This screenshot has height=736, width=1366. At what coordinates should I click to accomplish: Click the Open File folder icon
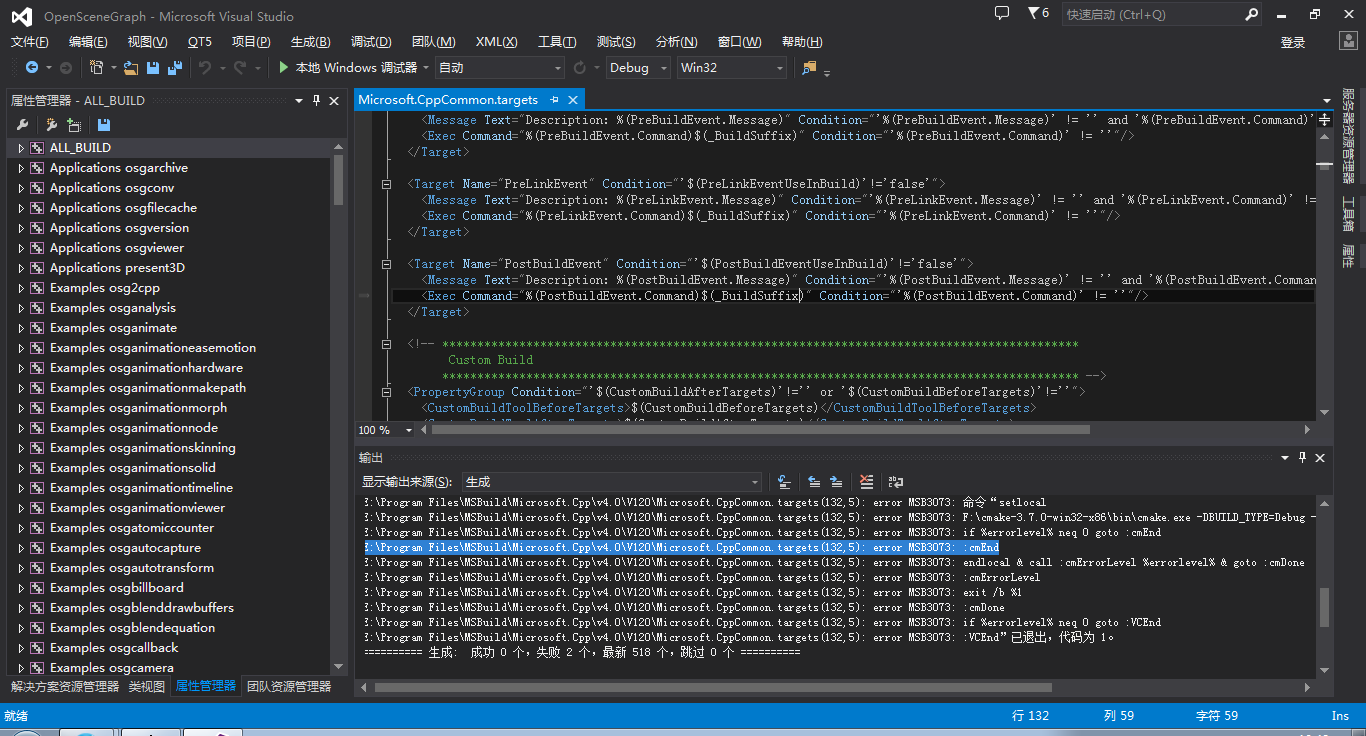click(x=130, y=67)
